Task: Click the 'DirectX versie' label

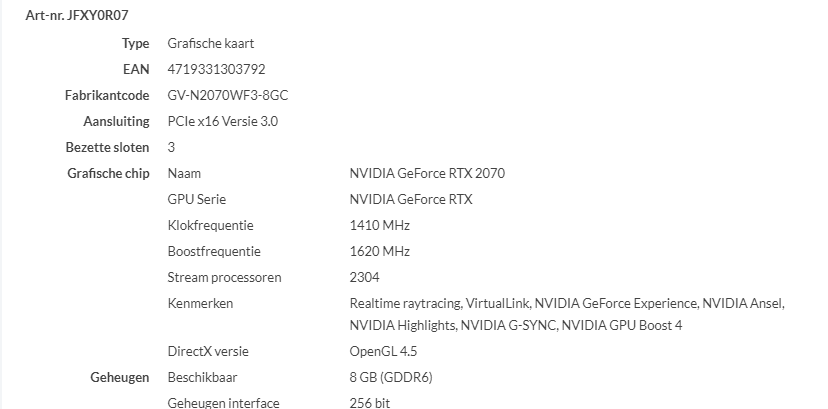Action: [x=208, y=351]
